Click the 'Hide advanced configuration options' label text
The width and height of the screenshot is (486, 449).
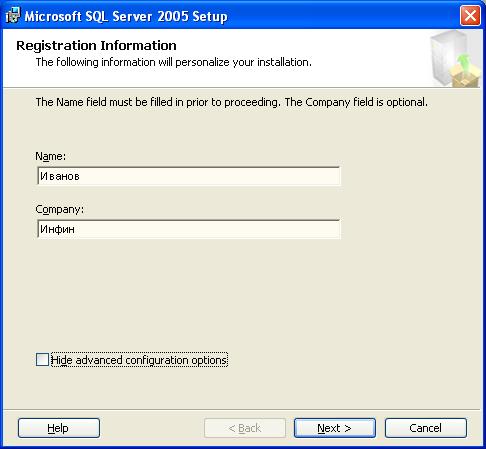(x=139, y=360)
